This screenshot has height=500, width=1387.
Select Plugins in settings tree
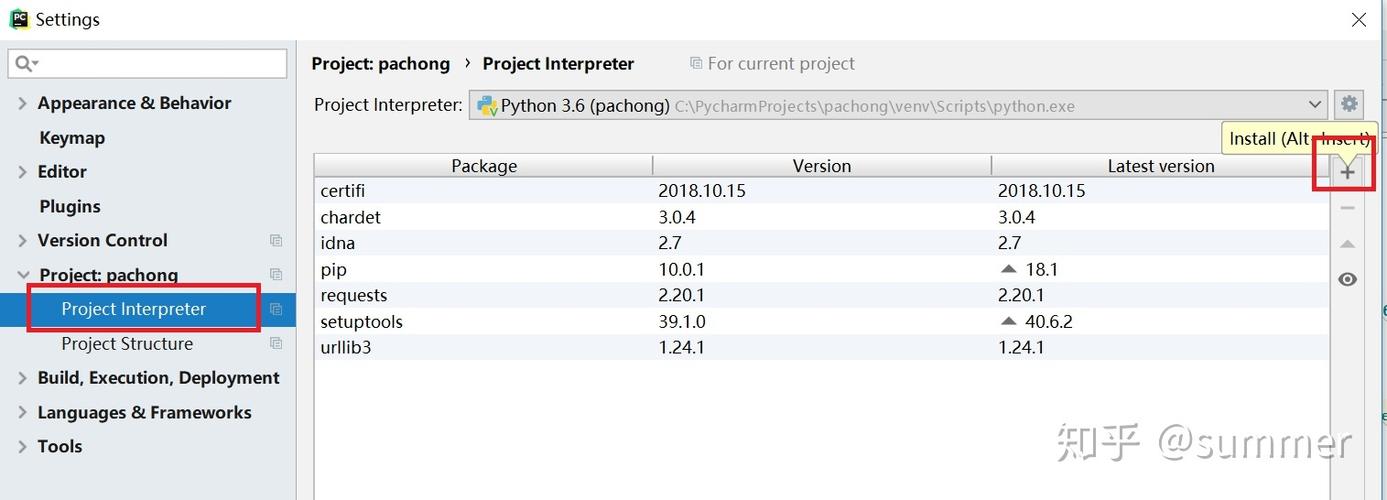coord(70,207)
